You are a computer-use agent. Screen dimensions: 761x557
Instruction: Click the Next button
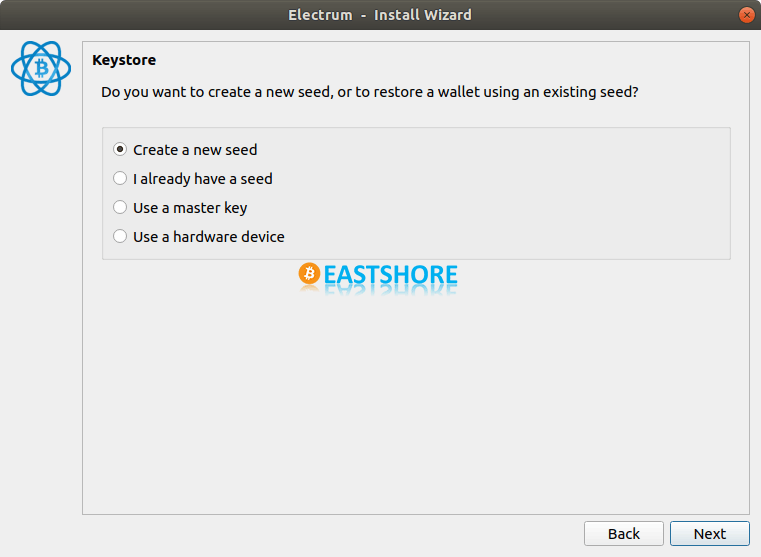coord(710,534)
